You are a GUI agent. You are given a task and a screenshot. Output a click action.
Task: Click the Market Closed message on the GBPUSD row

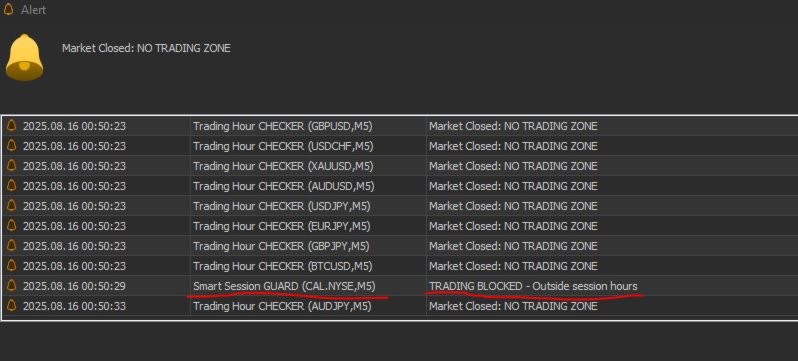pos(513,126)
